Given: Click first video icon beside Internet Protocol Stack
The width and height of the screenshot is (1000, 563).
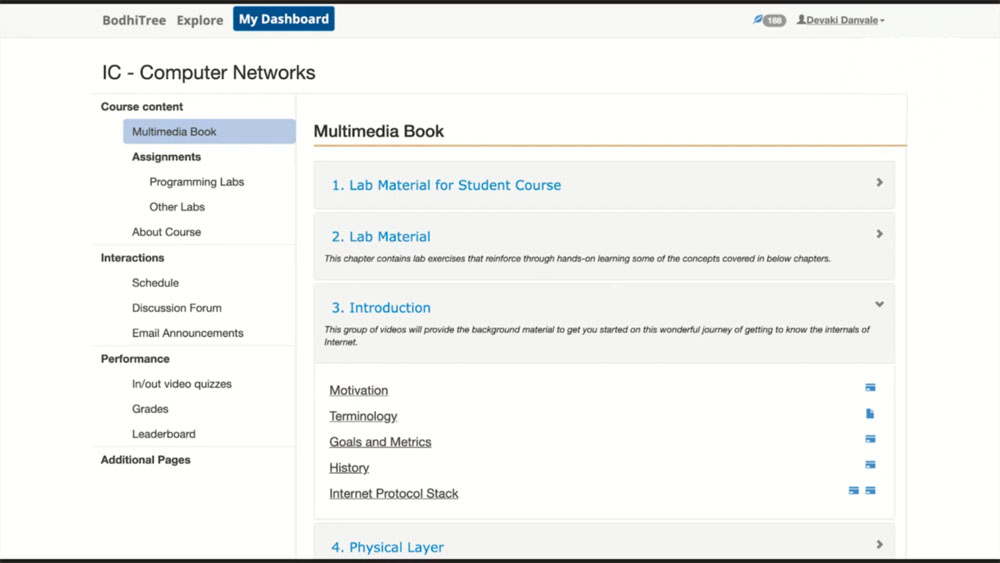Looking at the screenshot, I should click(853, 490).
